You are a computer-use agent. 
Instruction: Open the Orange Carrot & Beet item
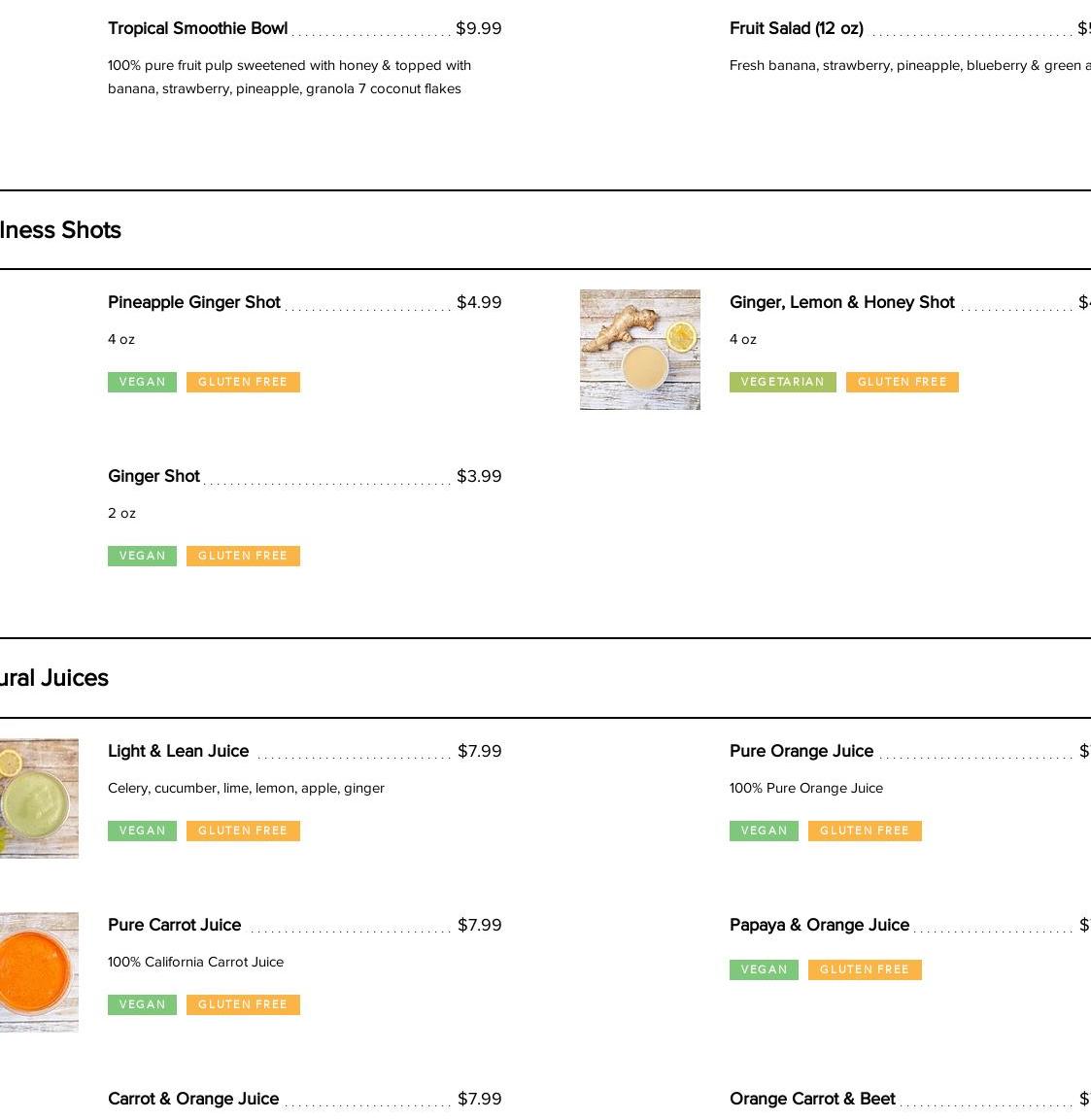[x=812, y=1099]
